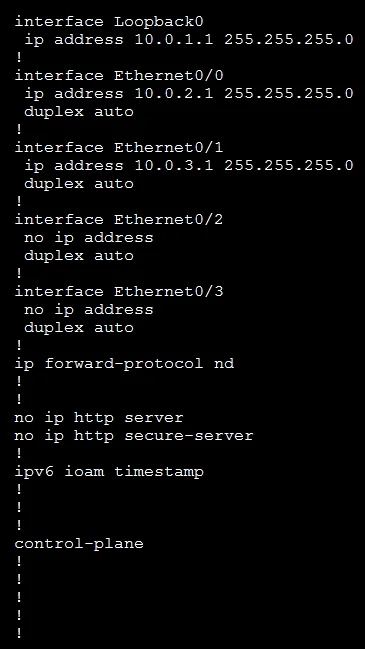365x649 pixels.
Task: Click the subnet mask on the Loopback0 line
Action: coord(289,39)
